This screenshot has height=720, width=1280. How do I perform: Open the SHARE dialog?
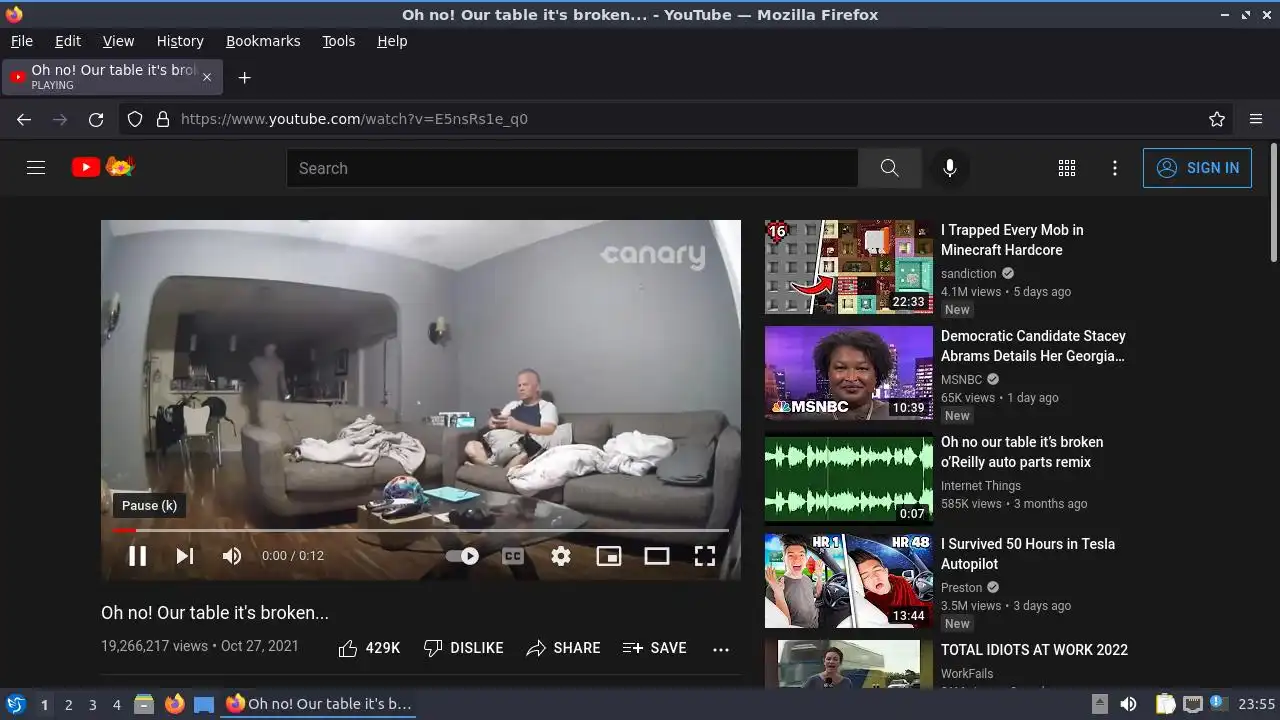click(x=563, y=648)
